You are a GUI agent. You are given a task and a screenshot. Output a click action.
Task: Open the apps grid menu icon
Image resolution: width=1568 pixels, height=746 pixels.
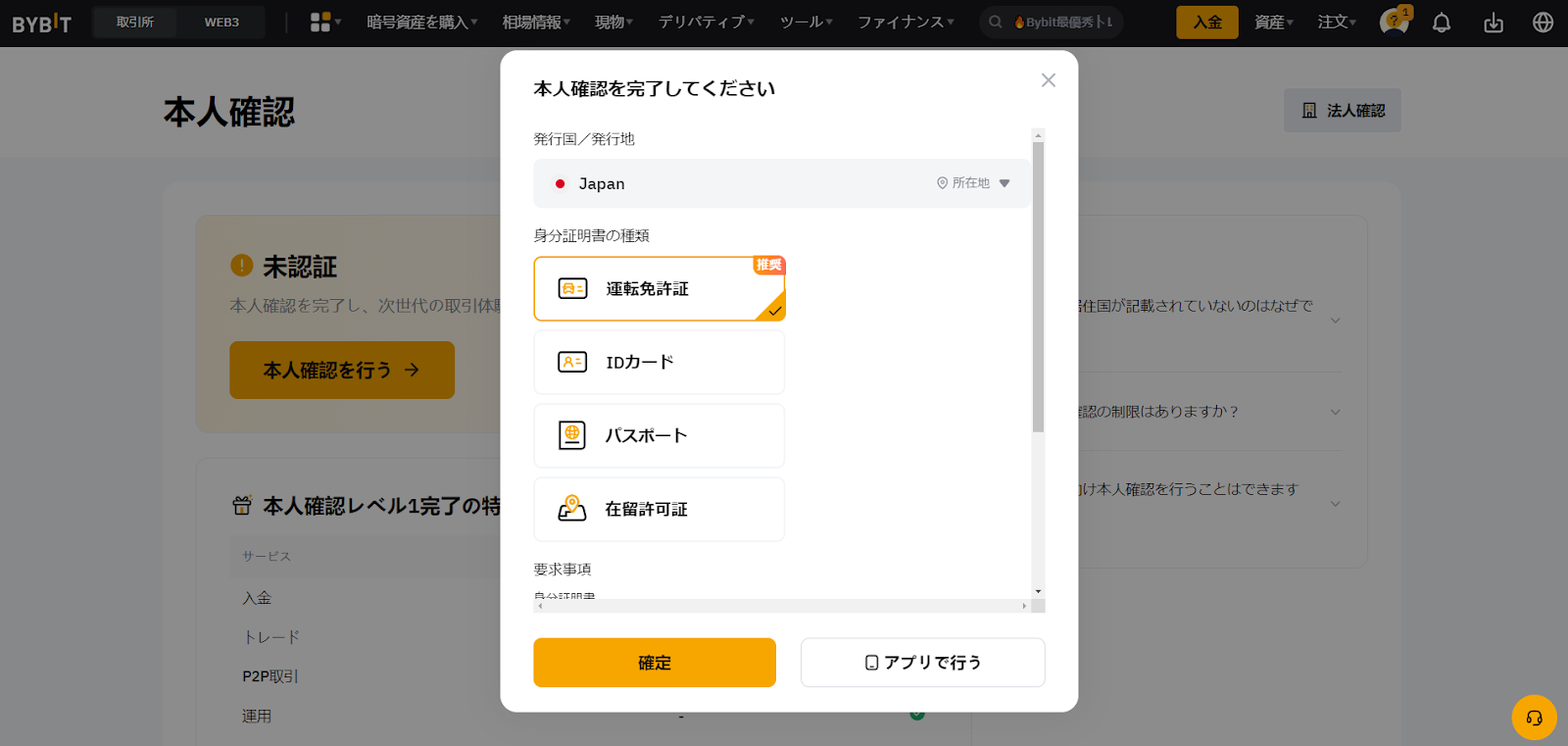pyautogui.click(x=320, y=22)
